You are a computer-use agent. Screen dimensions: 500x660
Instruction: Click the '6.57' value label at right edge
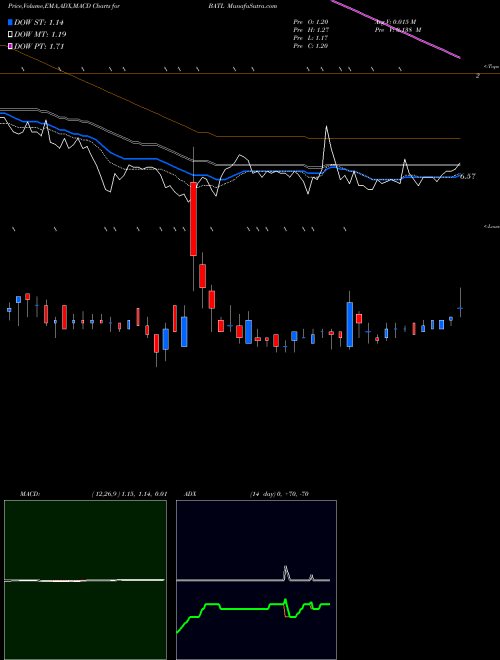[x=468, y=176]
